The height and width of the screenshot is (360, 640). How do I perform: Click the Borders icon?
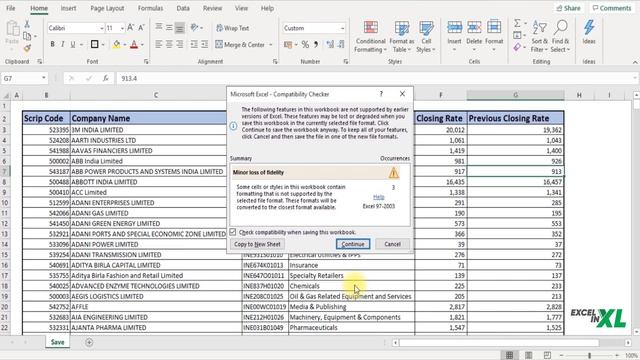(94, 44)
